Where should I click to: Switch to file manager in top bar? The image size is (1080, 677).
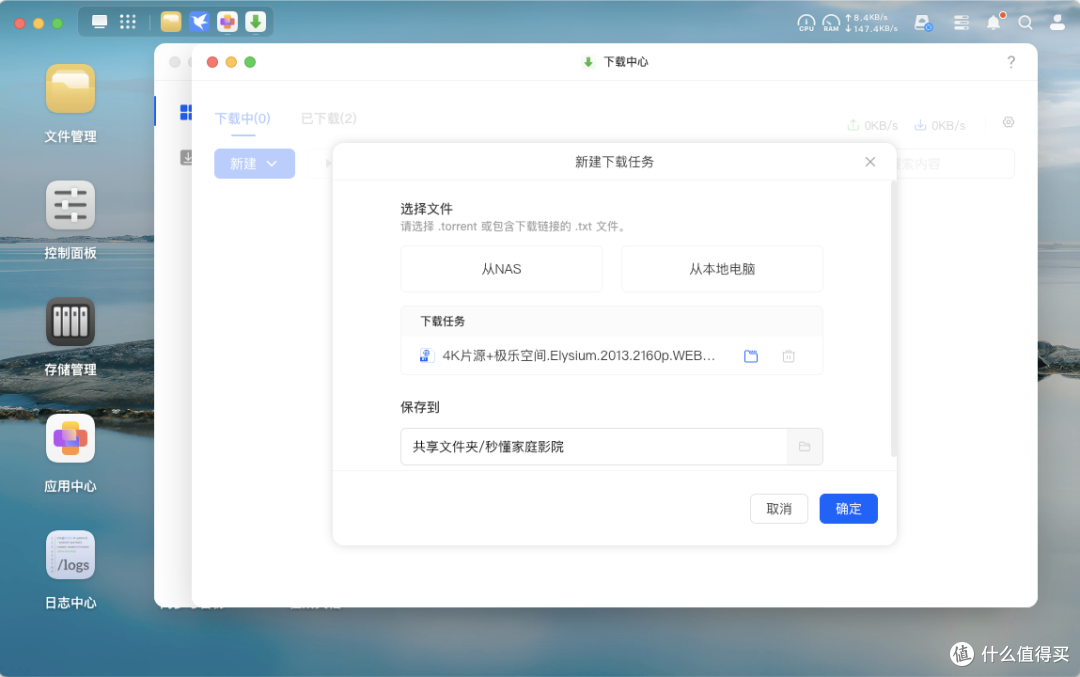[x=171, y=22]
